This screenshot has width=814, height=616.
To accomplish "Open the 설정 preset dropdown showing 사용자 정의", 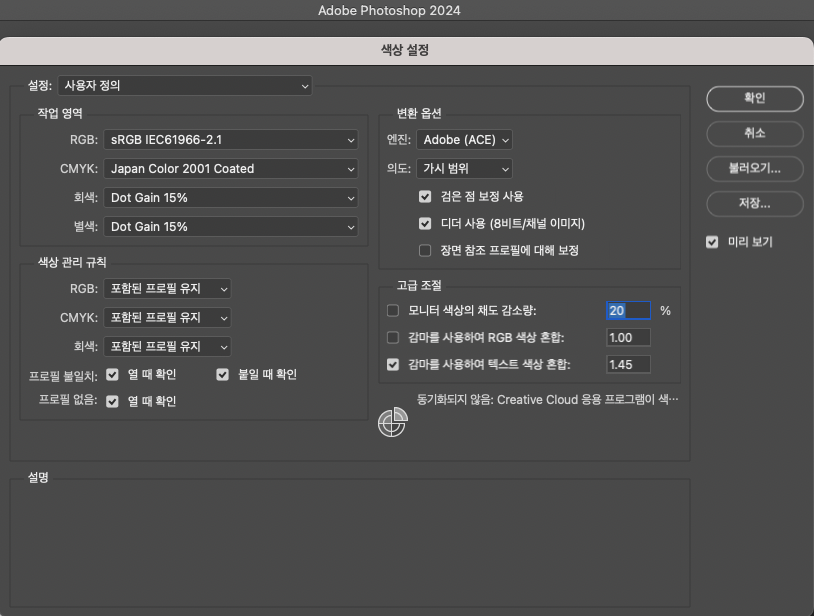I will tap(186, 86).
